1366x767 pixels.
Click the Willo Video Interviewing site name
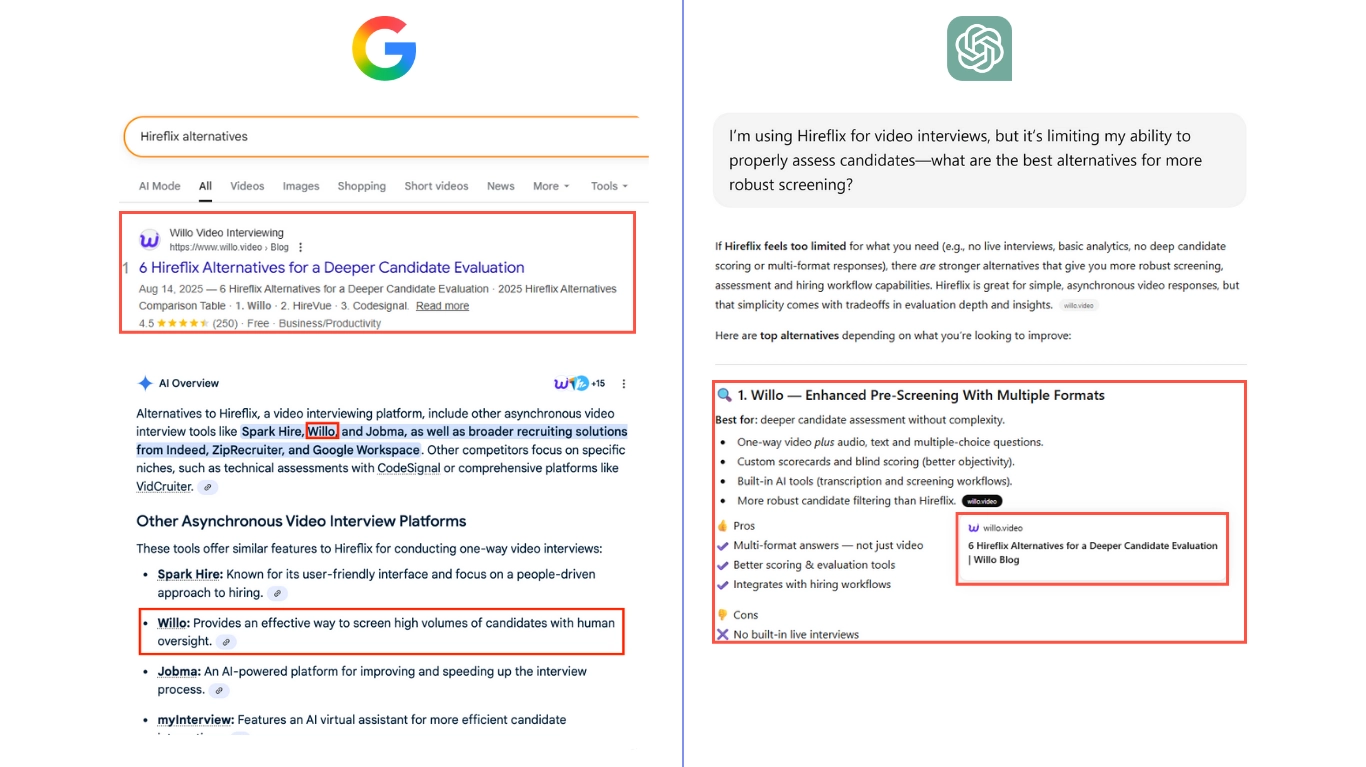point(226,233)
